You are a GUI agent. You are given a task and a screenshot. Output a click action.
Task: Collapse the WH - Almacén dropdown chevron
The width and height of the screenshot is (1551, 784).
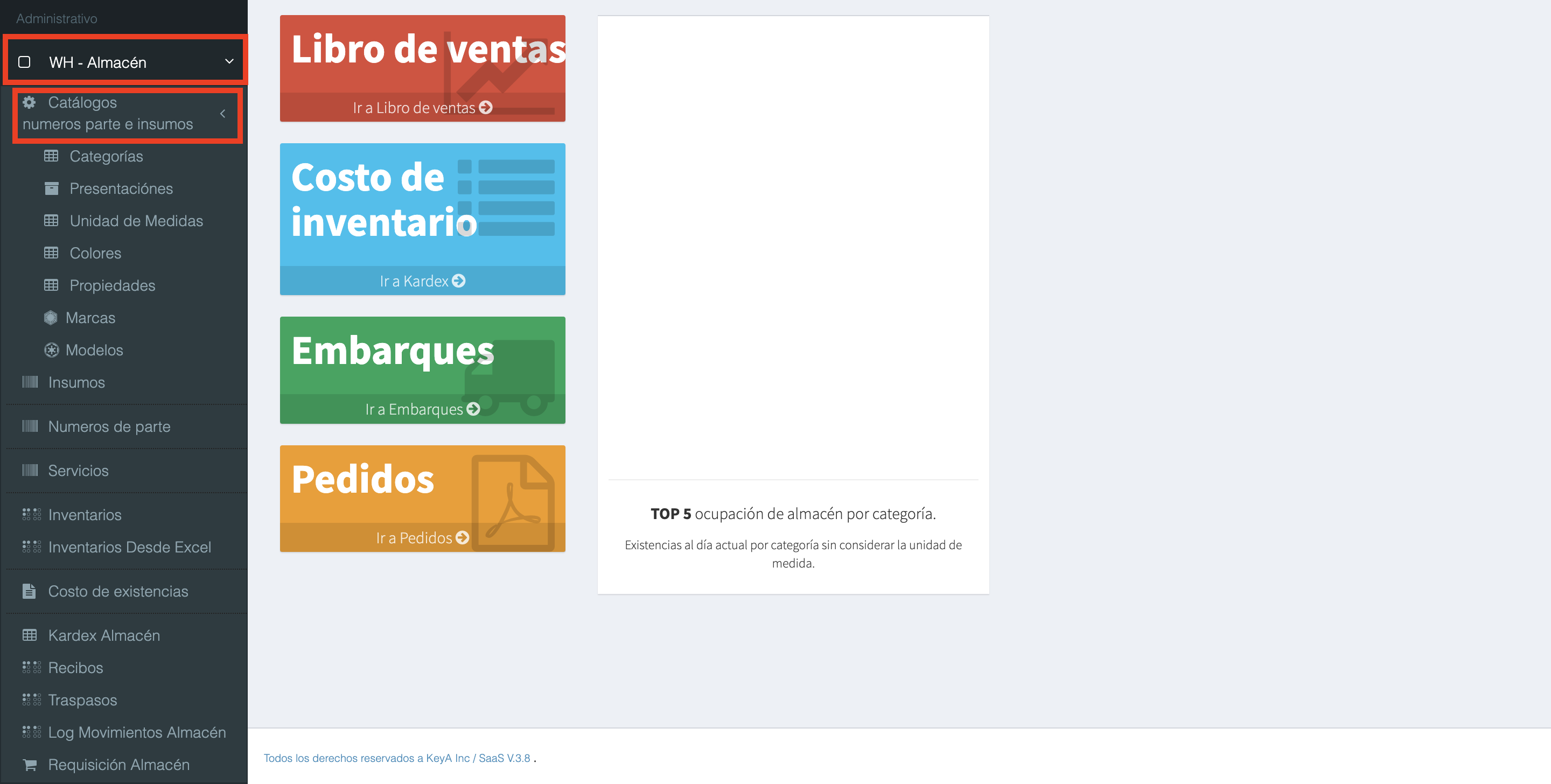point(229,61)
